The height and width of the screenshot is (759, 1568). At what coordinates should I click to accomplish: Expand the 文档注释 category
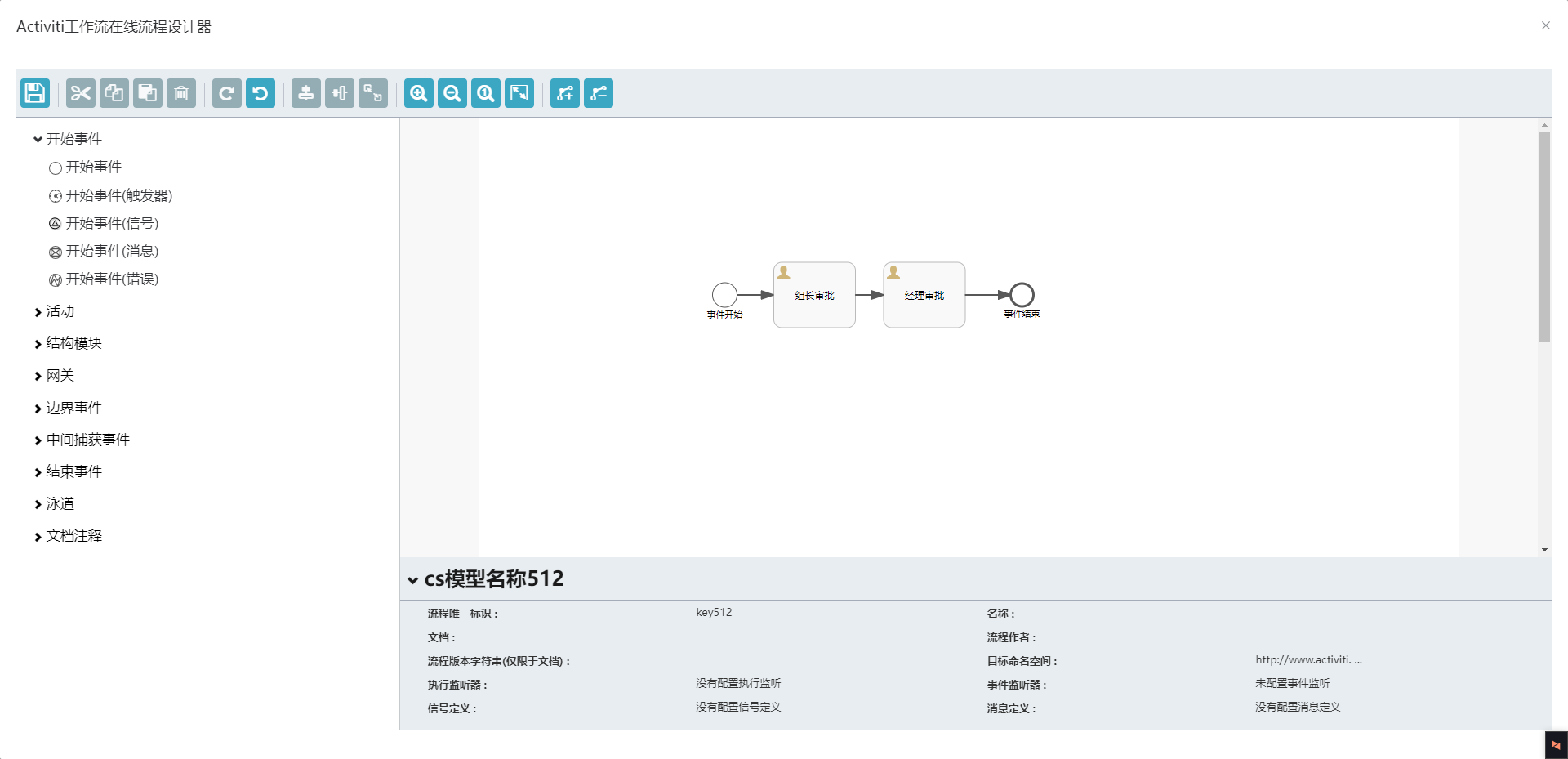pyautogui.click(x=68, y=536)
